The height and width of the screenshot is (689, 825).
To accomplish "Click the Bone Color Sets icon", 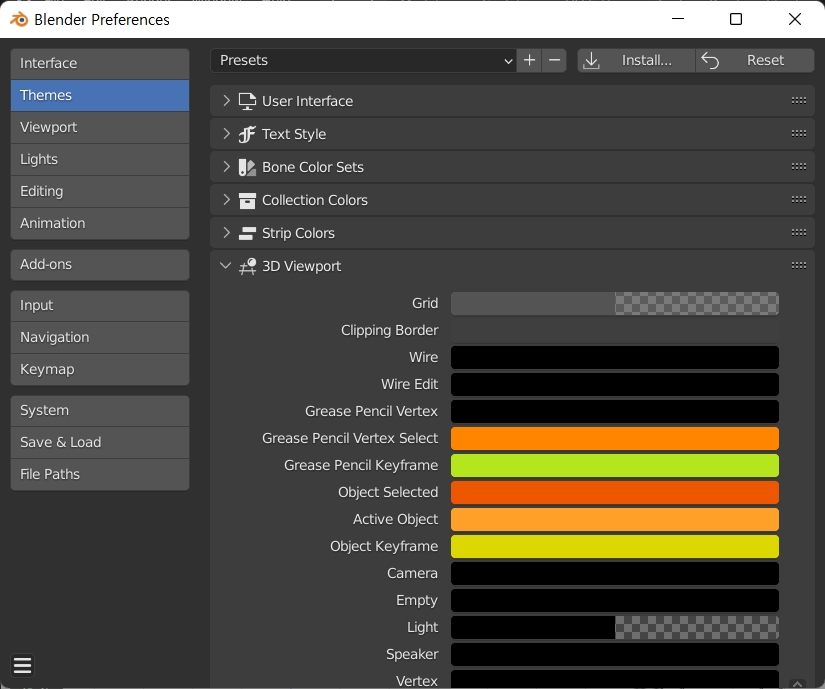I will tap(247, 167).
